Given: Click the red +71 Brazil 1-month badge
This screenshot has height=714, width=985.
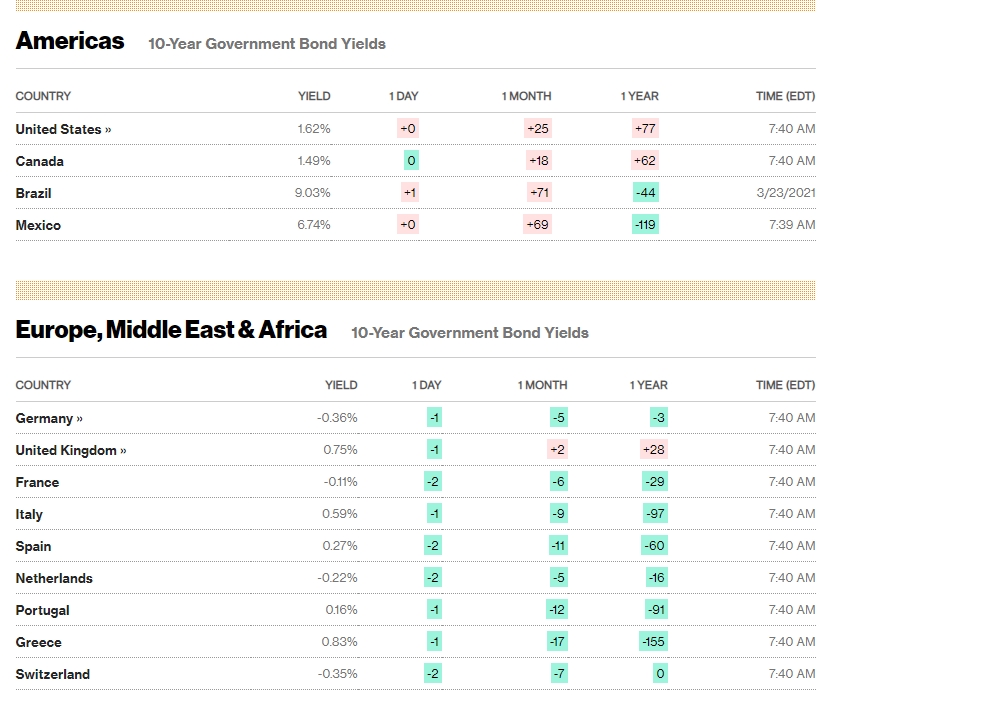Looking at the screenshot, I should tap(538, 193).
